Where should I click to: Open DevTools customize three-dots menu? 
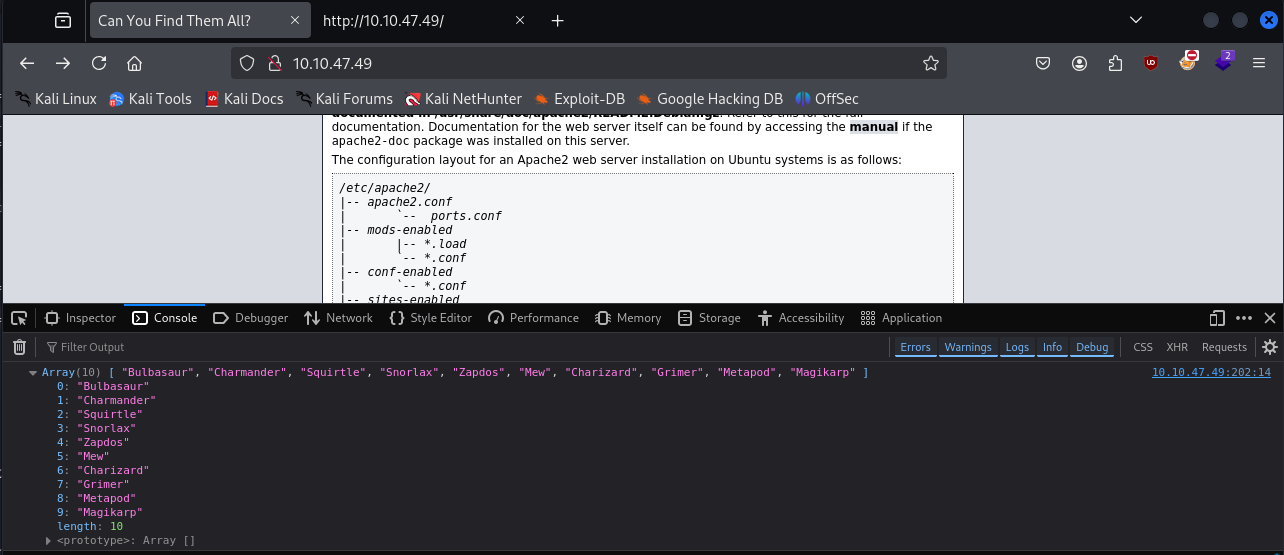coord(1244,318)
